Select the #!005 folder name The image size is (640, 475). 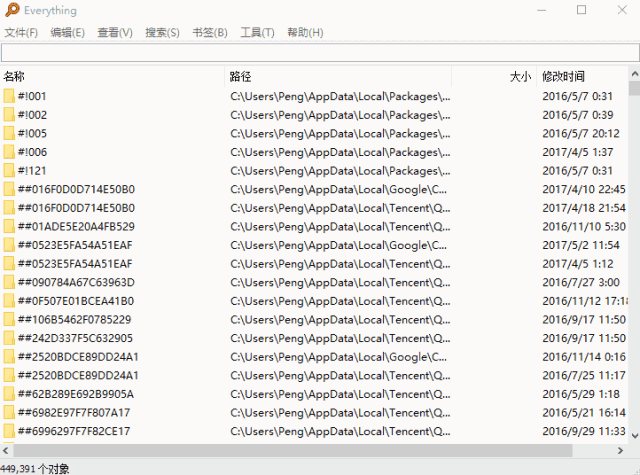coord(32,133)
